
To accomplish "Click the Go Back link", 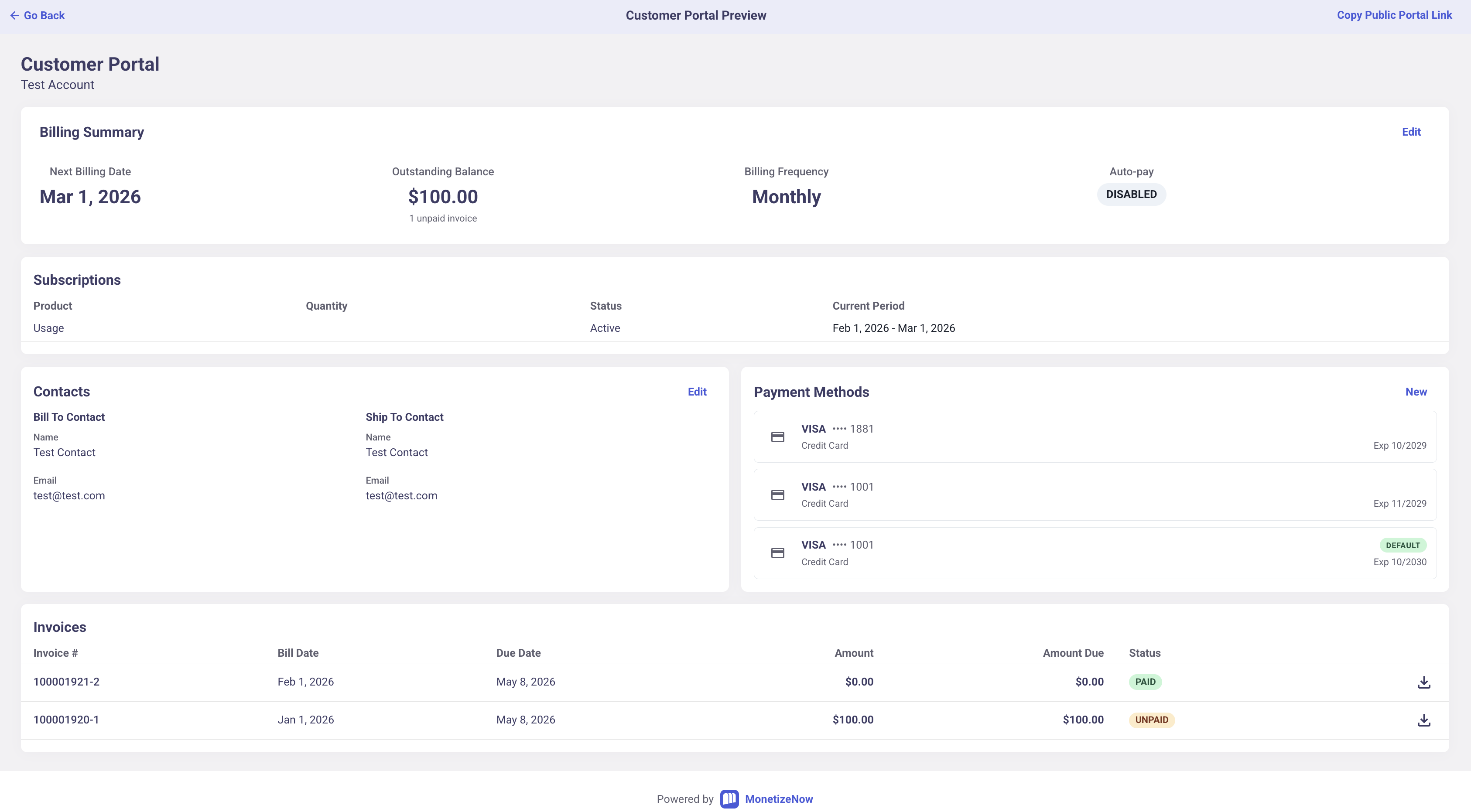I will [x=44, y=15].
